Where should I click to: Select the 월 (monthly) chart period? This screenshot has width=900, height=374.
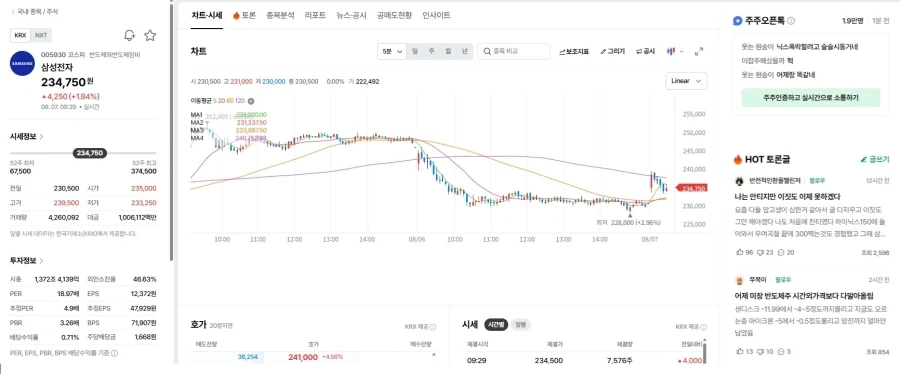pos(448,51)
